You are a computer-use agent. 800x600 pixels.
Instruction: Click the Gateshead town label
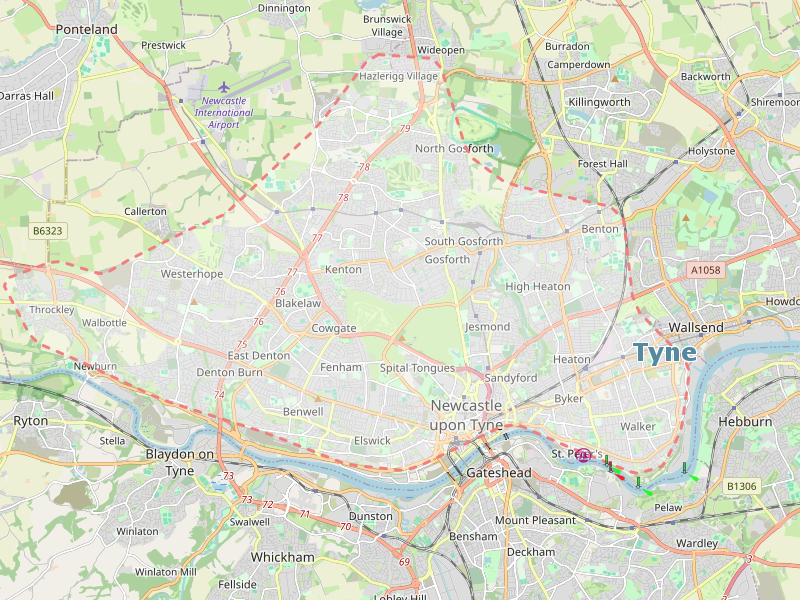[499, 473]
